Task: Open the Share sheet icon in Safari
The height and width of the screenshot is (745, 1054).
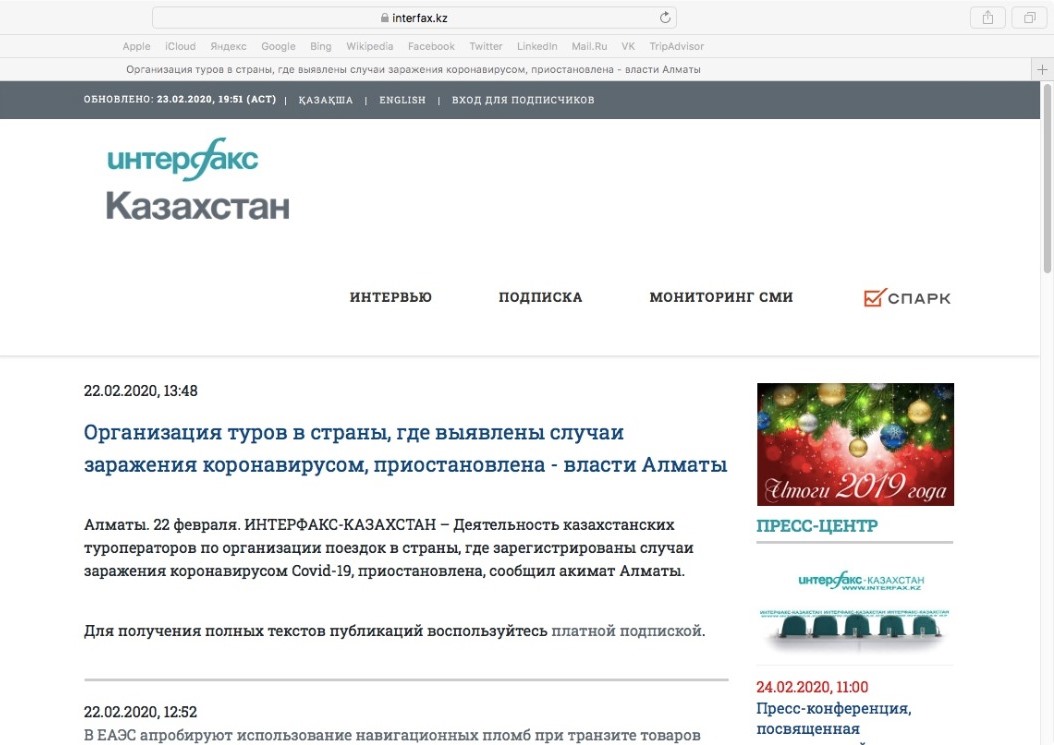Action: (x=987, y=18)
